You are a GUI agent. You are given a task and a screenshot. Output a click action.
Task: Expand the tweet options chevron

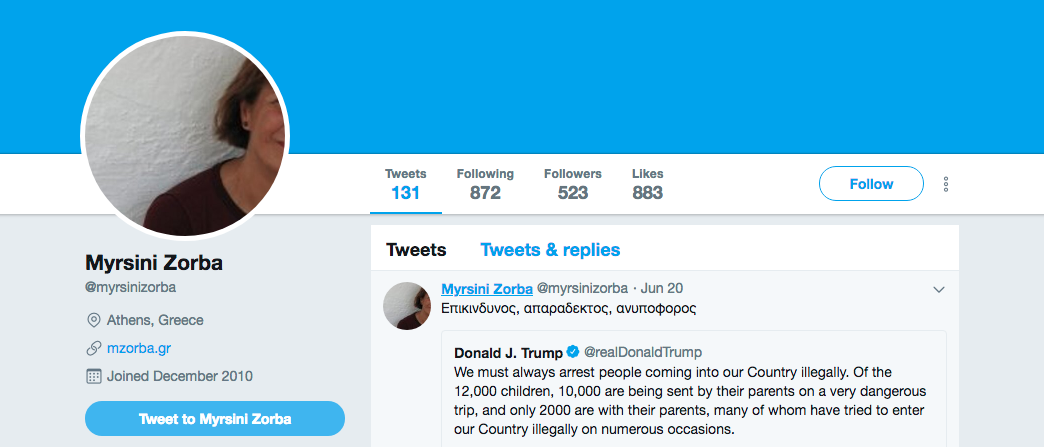coord(938,290)
